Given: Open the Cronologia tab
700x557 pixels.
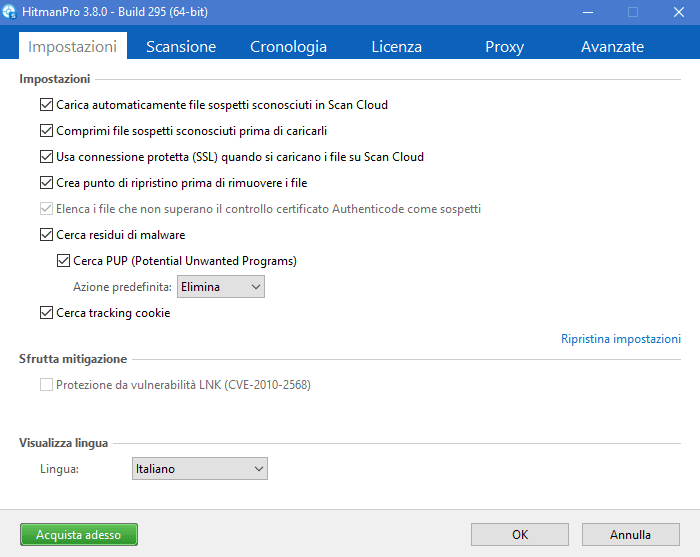Looking at the screenshot, I should point(288,47).
